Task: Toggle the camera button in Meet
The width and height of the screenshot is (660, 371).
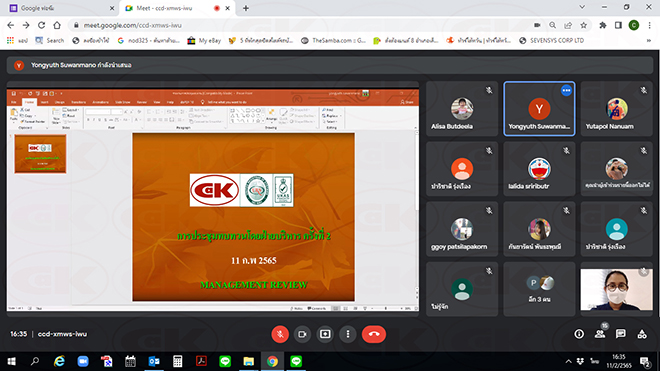Action: [302, 334]
